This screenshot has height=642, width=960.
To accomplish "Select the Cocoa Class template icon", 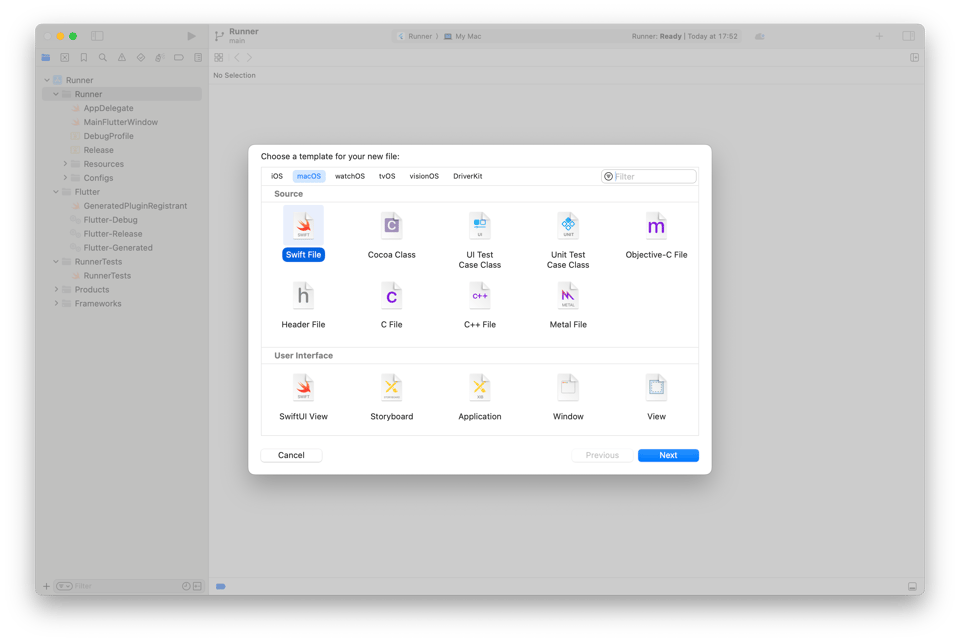I will click(391, 226).
